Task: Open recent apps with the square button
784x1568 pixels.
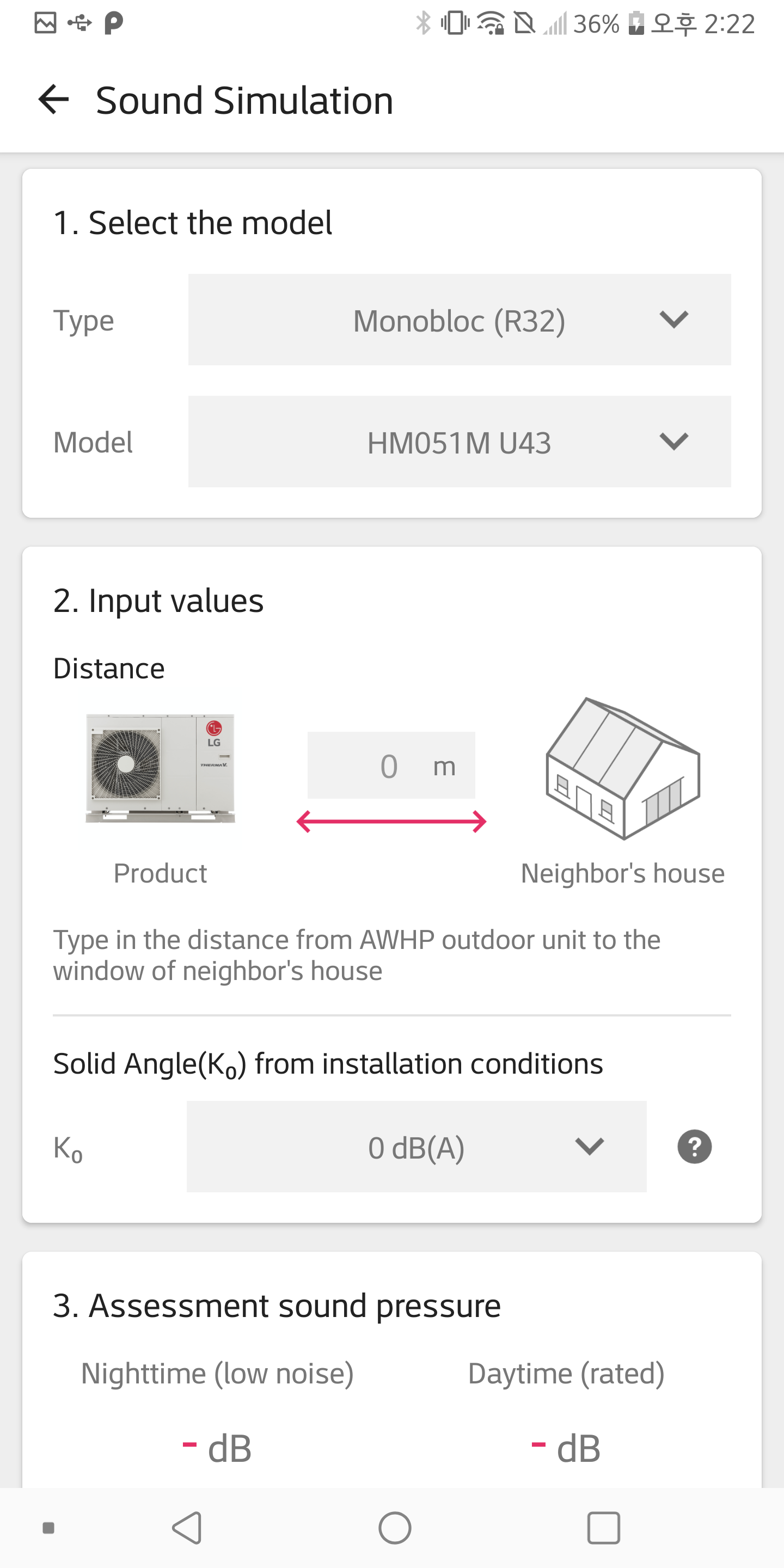Action: [x=603, y=1527]
